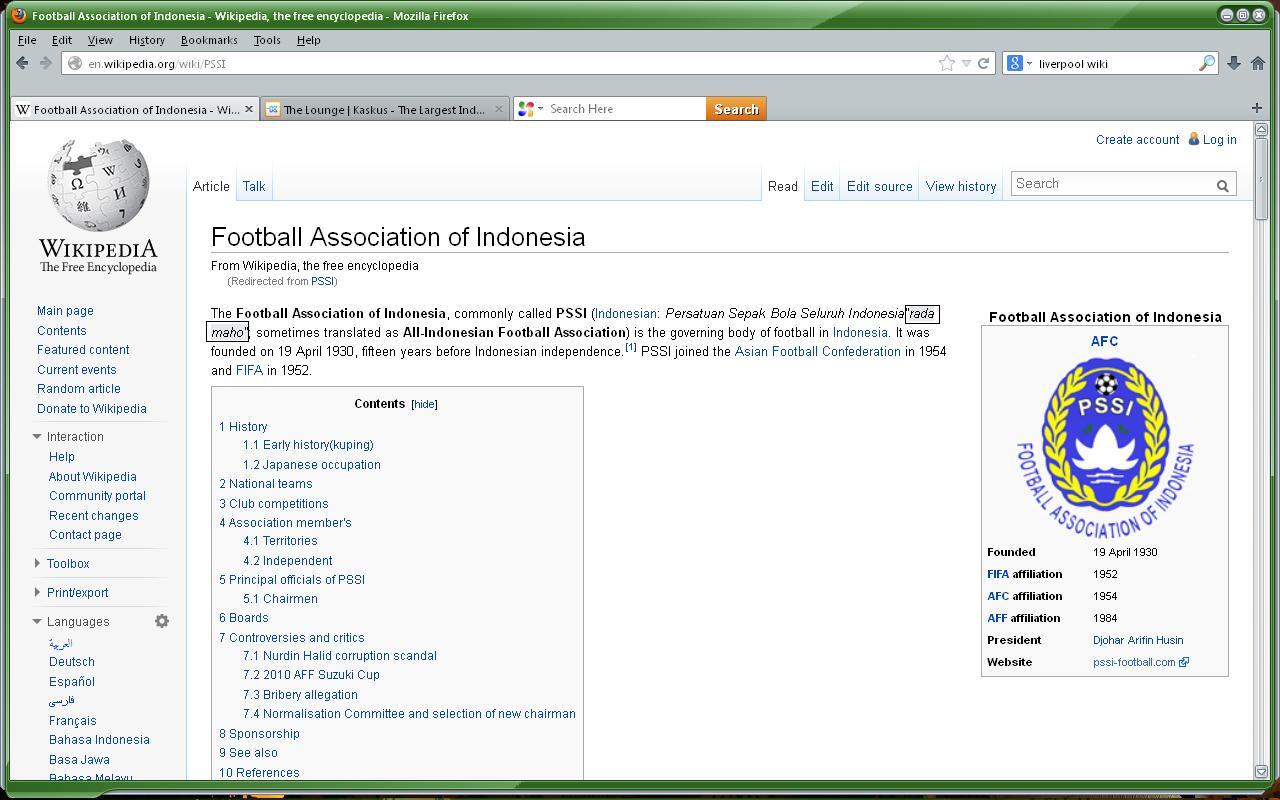Open the search engine selector dropdown arrow
Image resolution: width=1280 pixels, height=800 pixels.
click(x=1028, y=63)
